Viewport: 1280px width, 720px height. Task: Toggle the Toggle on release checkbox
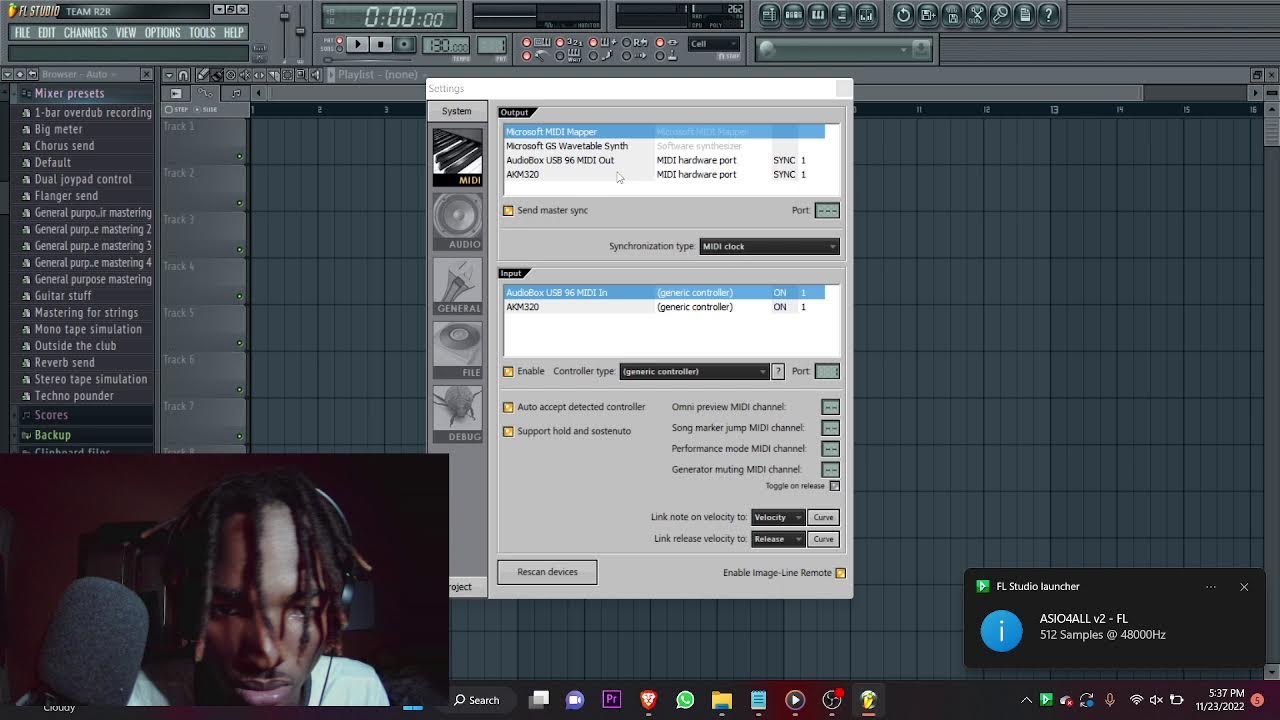tap(834, 486)
